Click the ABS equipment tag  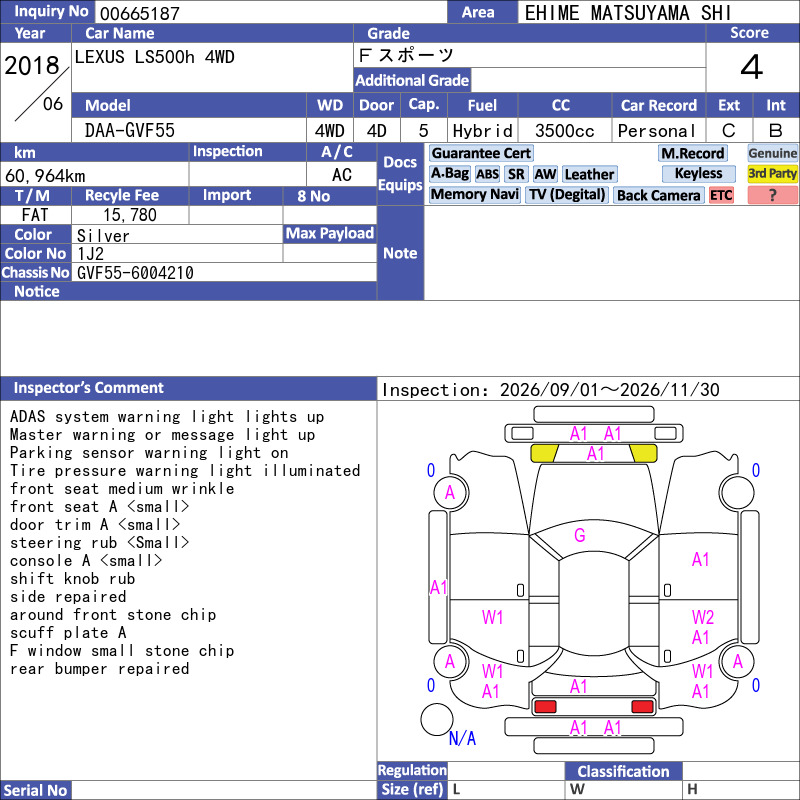point(487,174)
